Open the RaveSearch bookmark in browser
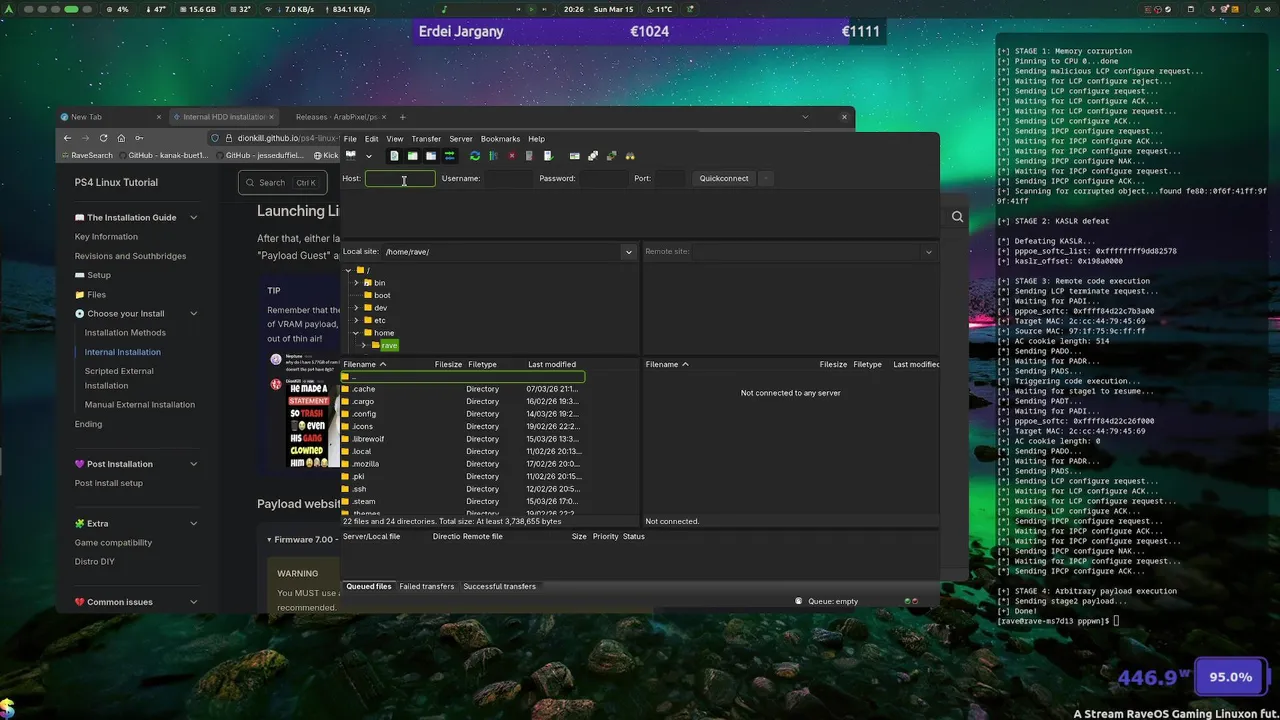This screenshot has height=720, width=1280. coord(86,156)
